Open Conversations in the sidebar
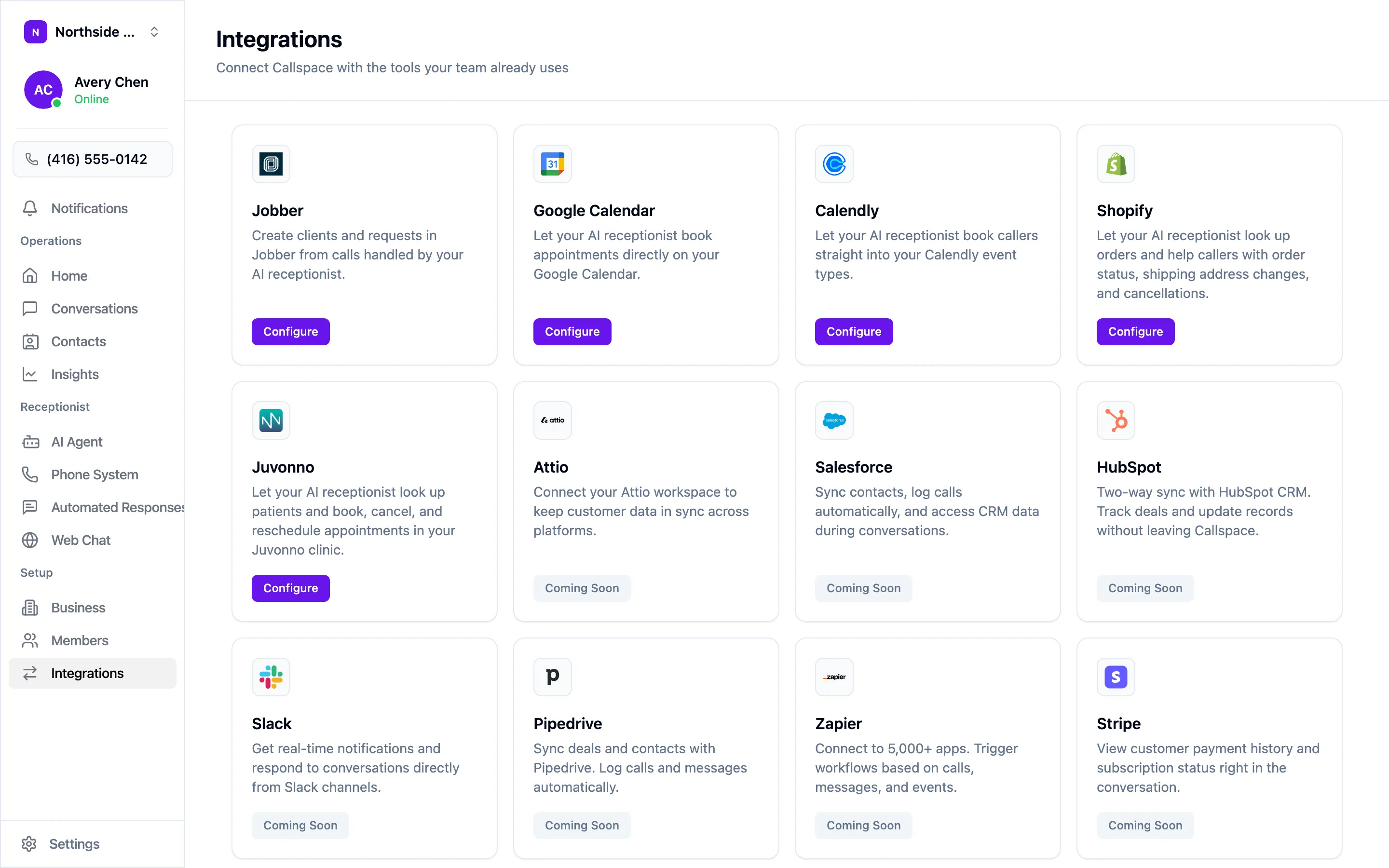The width and height of the screenshot is (1389, 868). 93,308
